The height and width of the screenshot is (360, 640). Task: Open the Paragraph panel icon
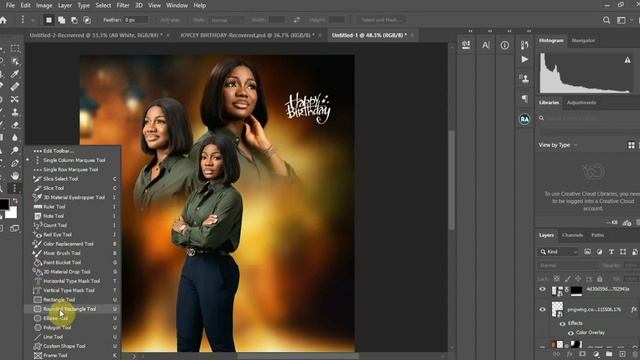524,98
